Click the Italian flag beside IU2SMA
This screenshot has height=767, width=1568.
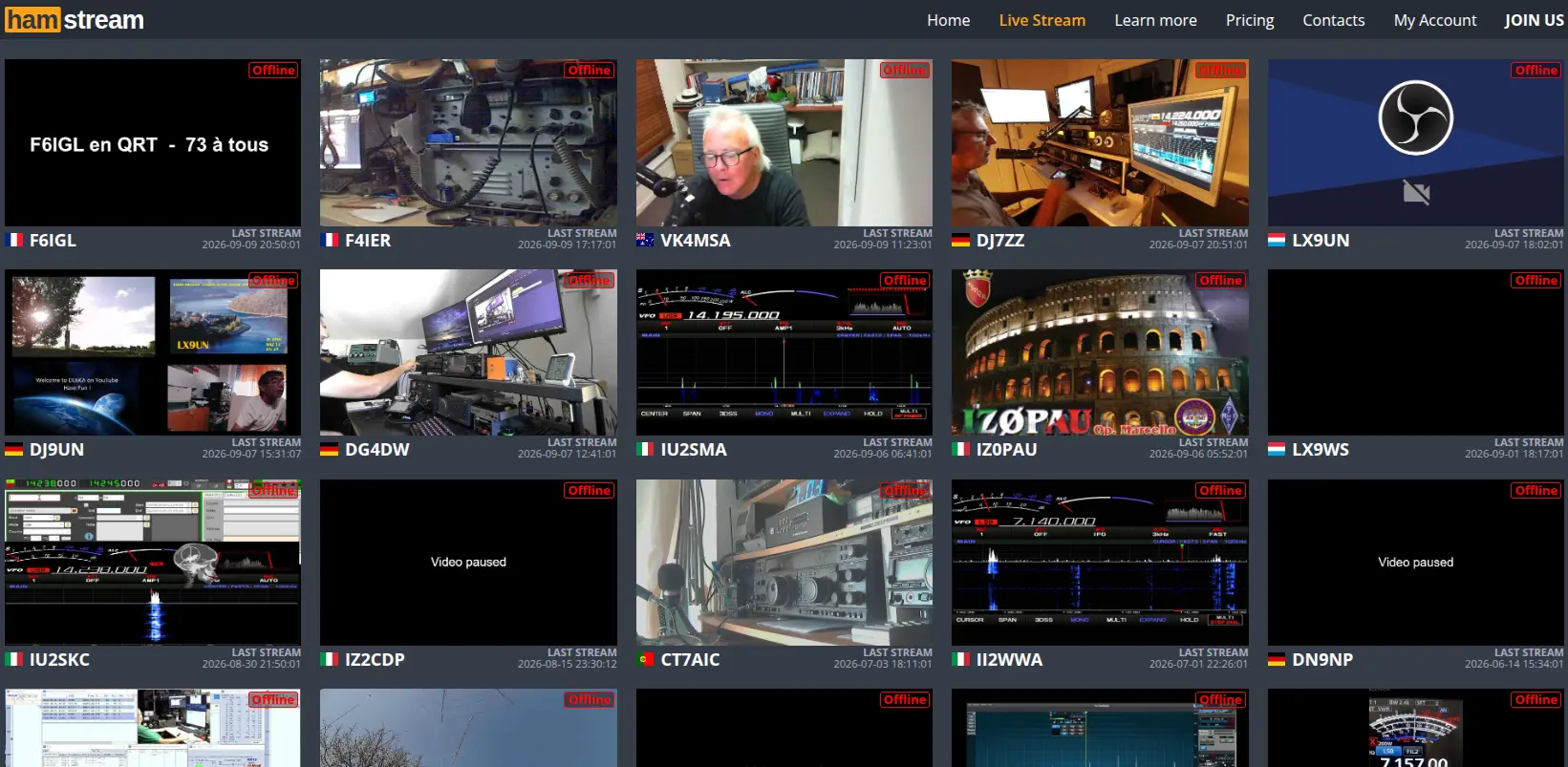645,449
